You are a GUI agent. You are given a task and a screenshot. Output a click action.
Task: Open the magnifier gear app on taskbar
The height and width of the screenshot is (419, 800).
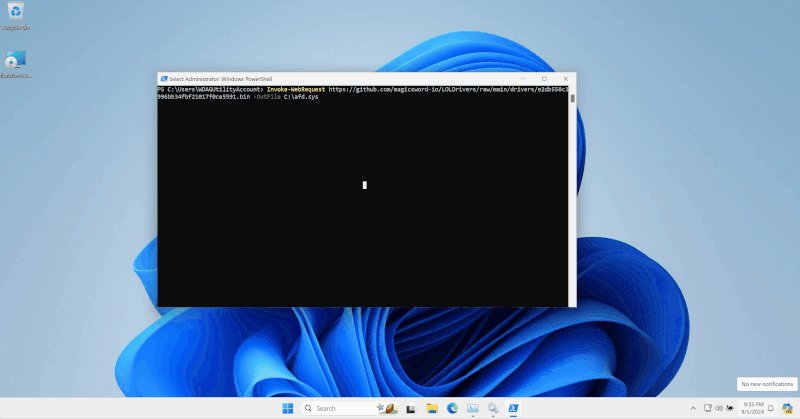coord(493,408)
